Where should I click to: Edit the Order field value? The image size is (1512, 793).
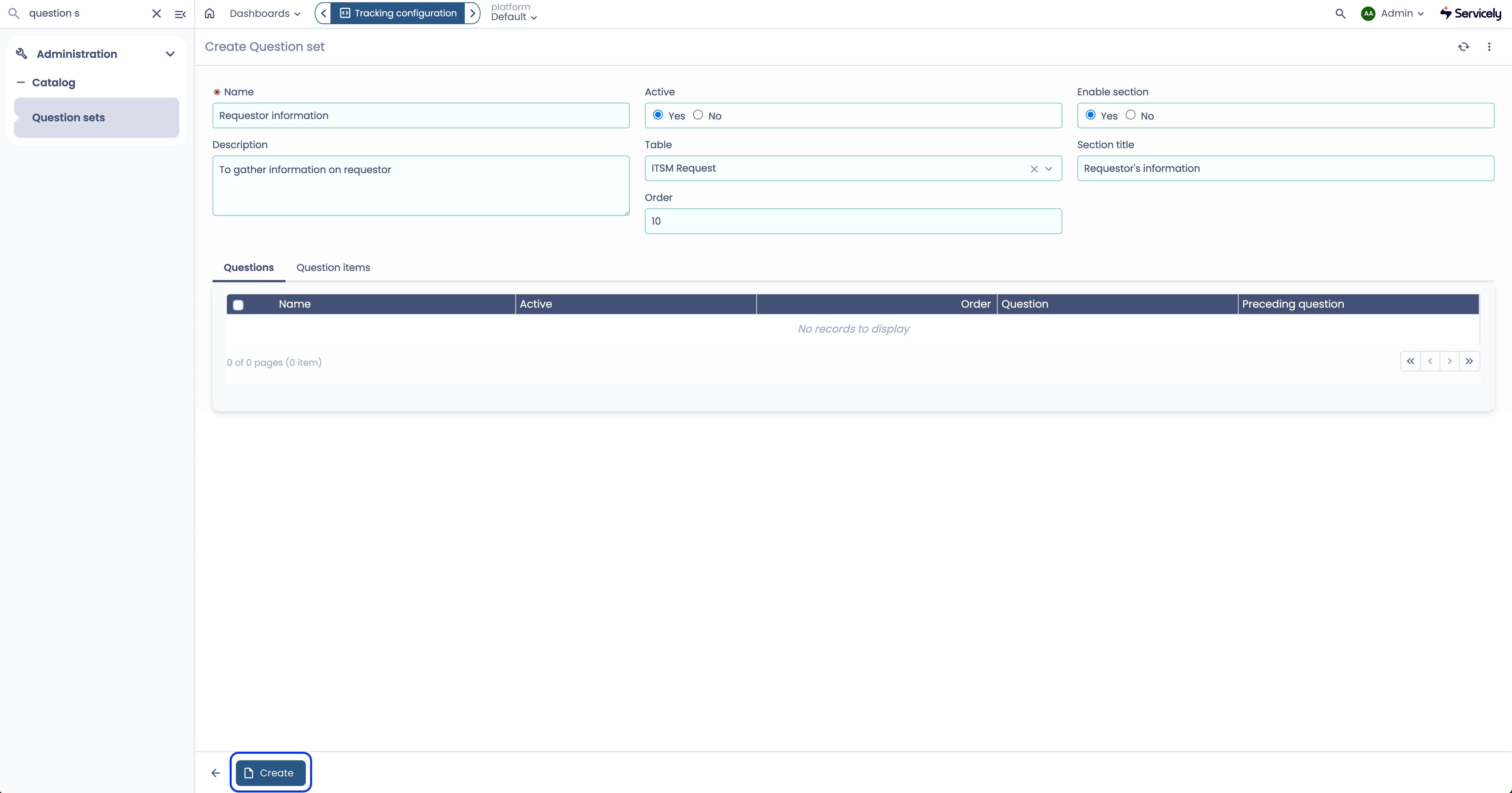click(x=853, y=221)
